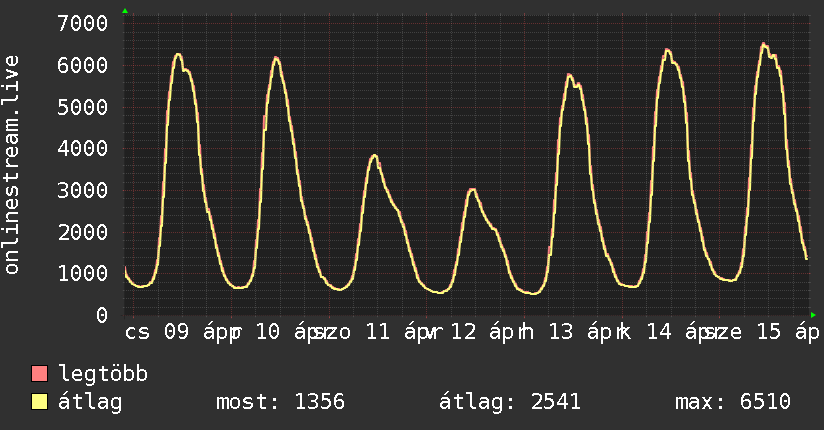This screenshot has height=430, width=824.
Task: Click the cs 09 date label
Action: tap(157, 332)
